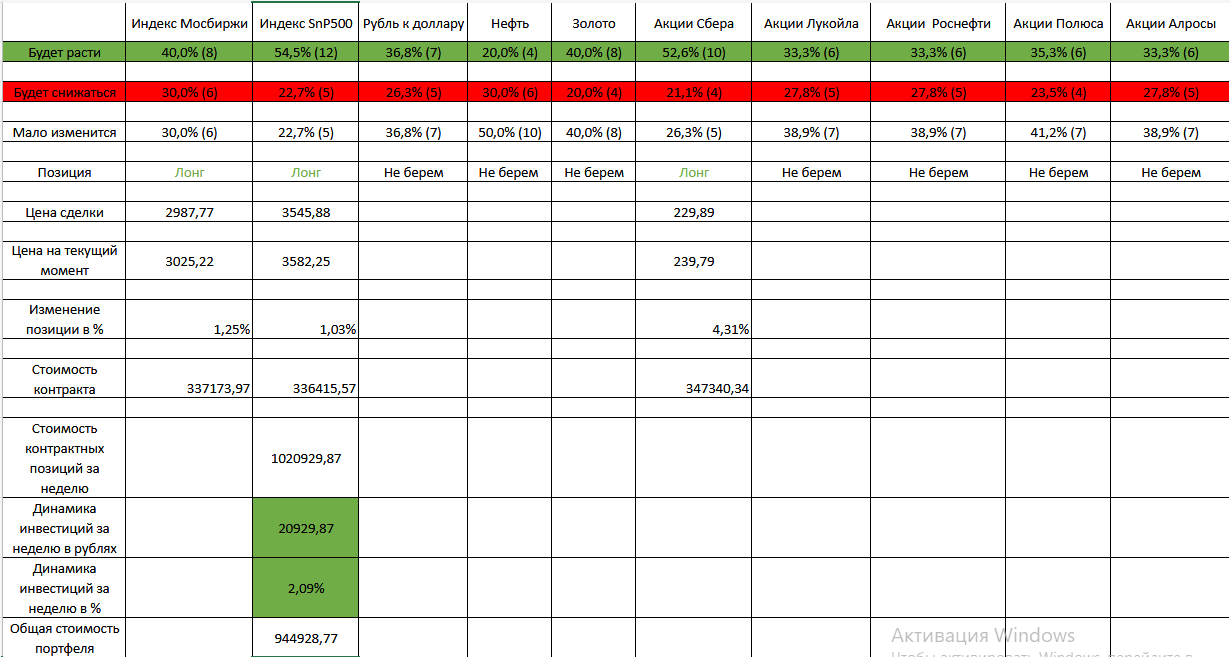Click the position change value 1,03%
1230x657 pixels.
pos(338,329)
